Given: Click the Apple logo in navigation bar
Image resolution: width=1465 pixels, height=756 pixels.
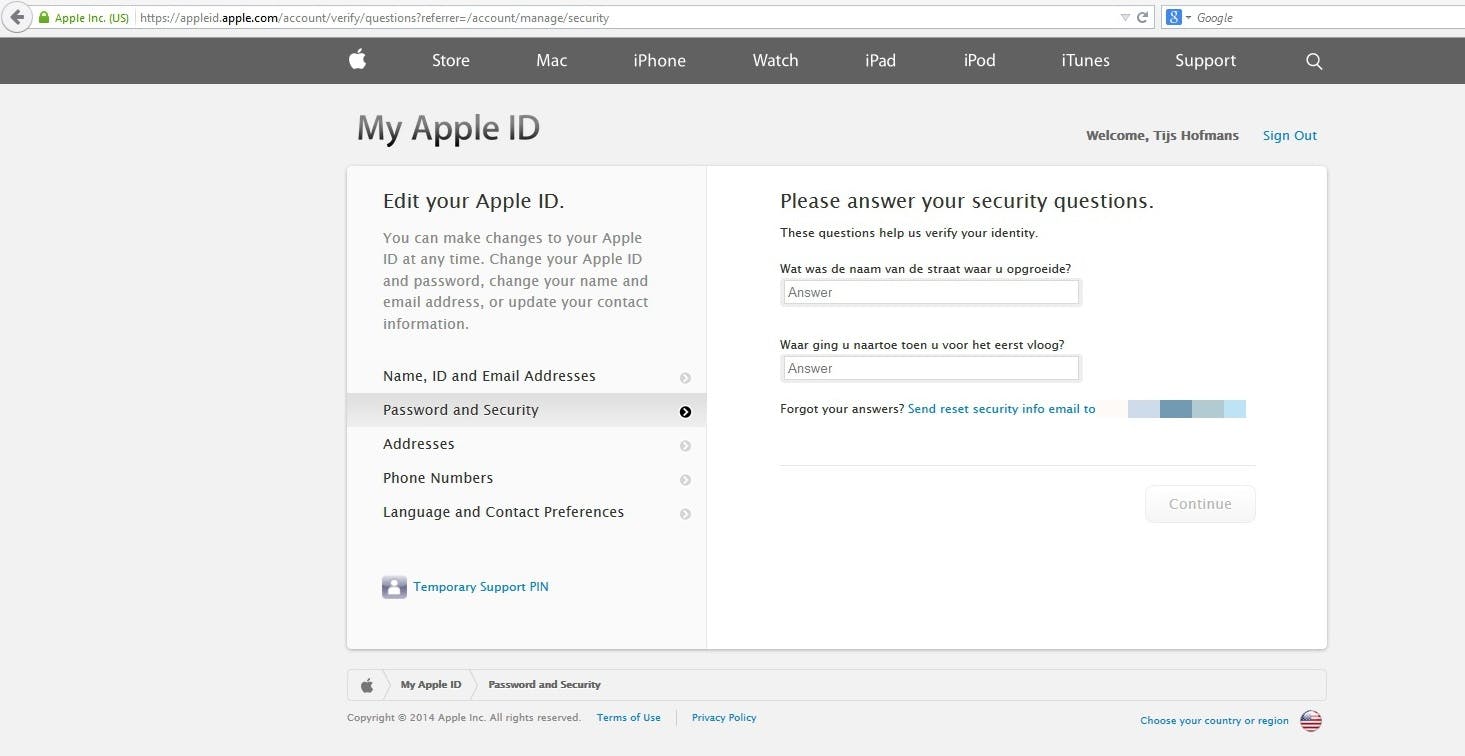Looking at the screenshot, I should (357, 60).
